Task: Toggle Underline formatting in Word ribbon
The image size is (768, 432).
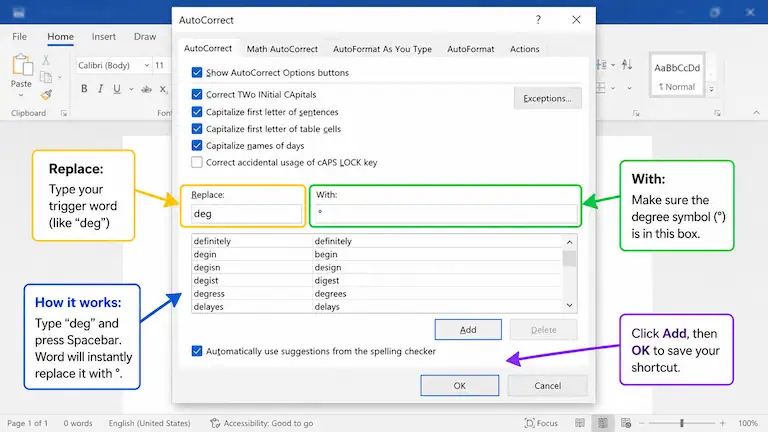Action: (x=117, y=89)
